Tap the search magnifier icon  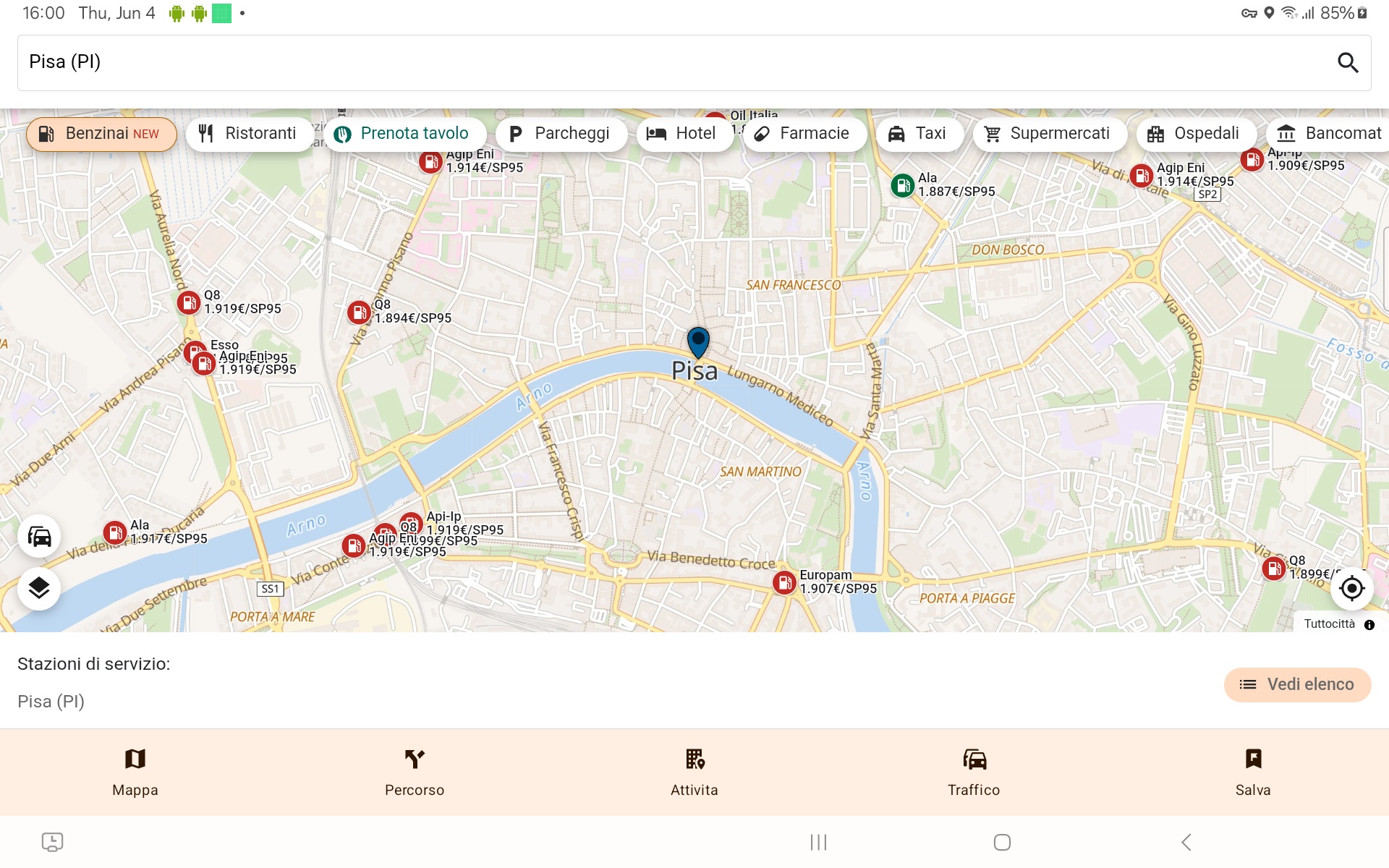pos(1347,63)
